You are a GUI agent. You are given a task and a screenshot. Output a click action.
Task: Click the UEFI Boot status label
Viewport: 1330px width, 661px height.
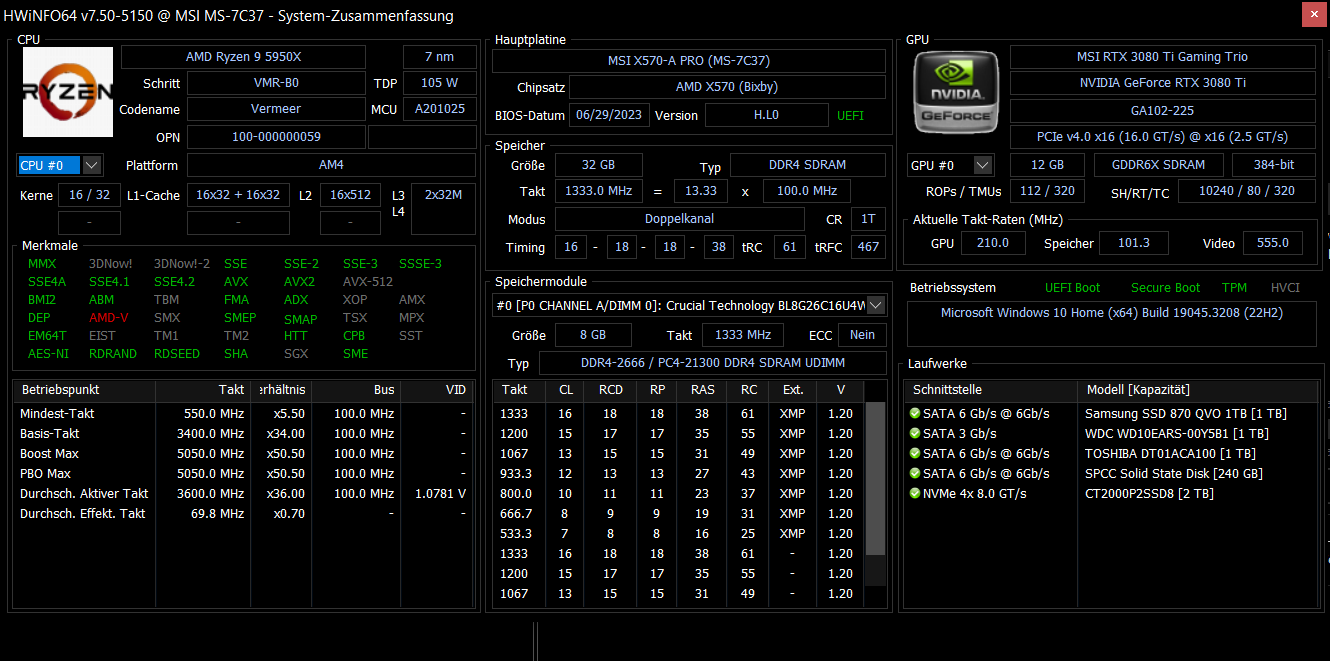pyautogui.click(x=1072, y=288)
